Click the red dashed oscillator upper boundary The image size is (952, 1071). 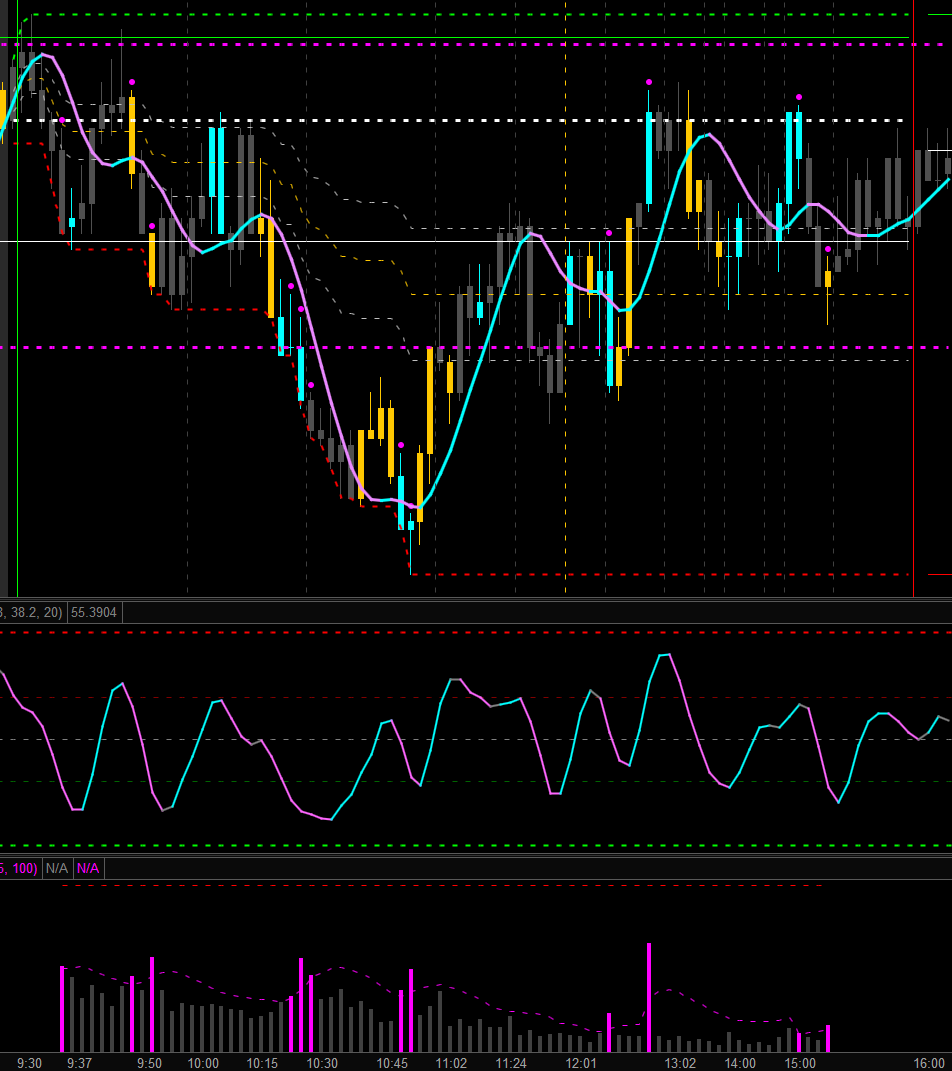coord(500,632)
